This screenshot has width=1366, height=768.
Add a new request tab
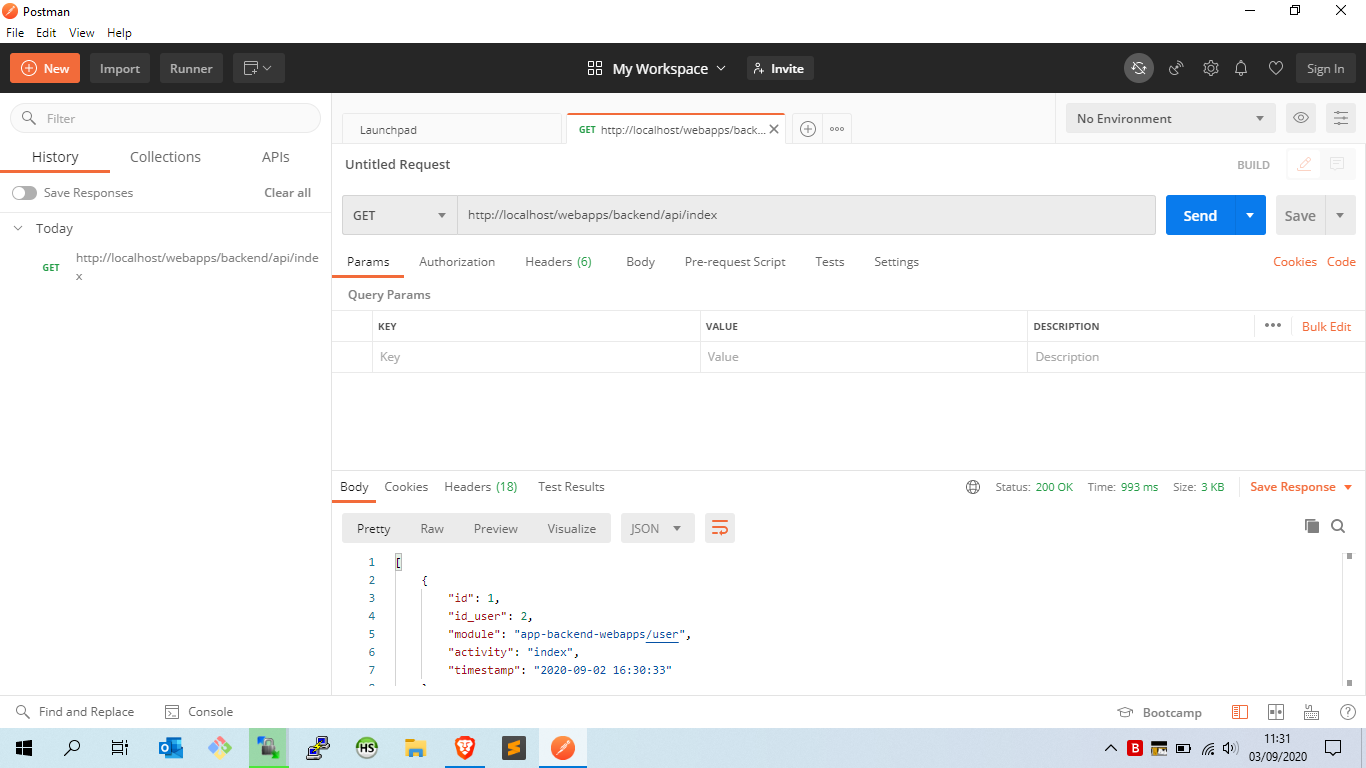pyautogui.click(x=808, y=129)
